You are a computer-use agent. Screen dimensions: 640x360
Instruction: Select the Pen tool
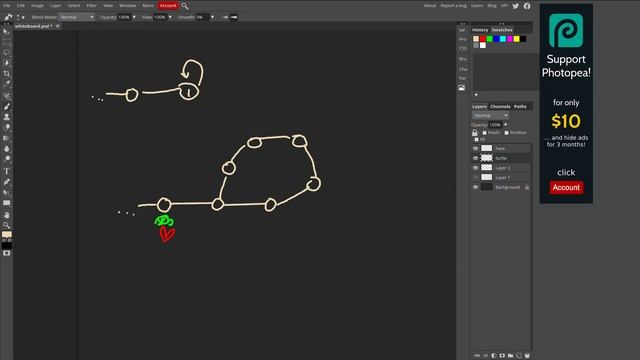pos(7,182)
